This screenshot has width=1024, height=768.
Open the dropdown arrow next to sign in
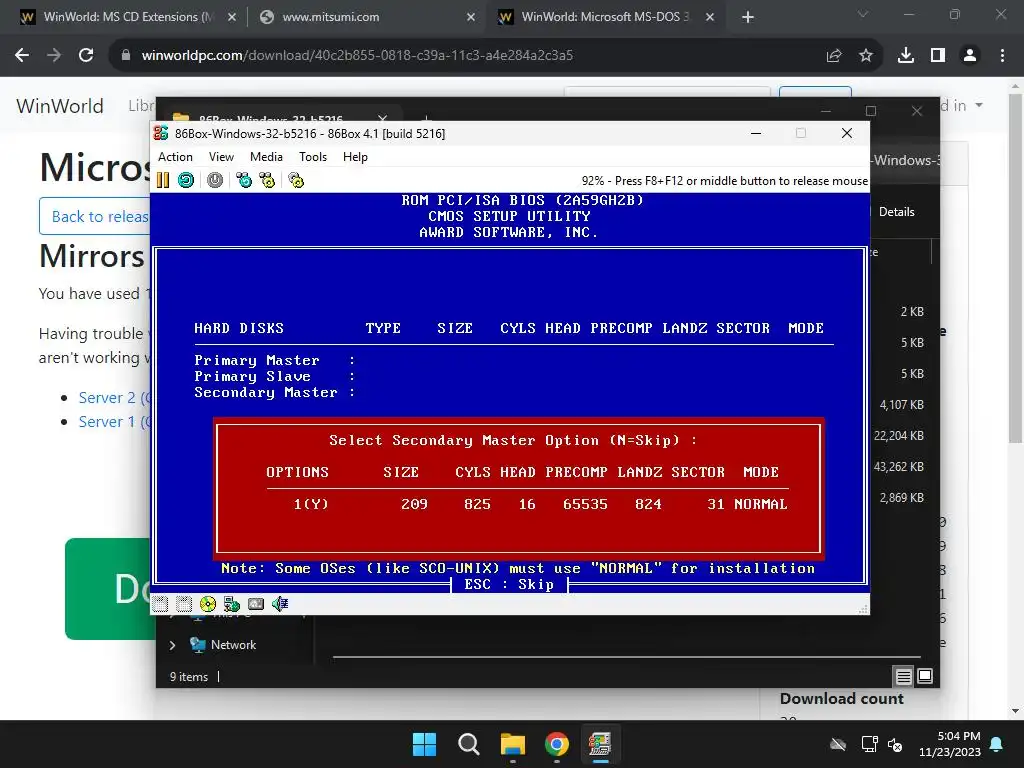[x=979, y=105]
